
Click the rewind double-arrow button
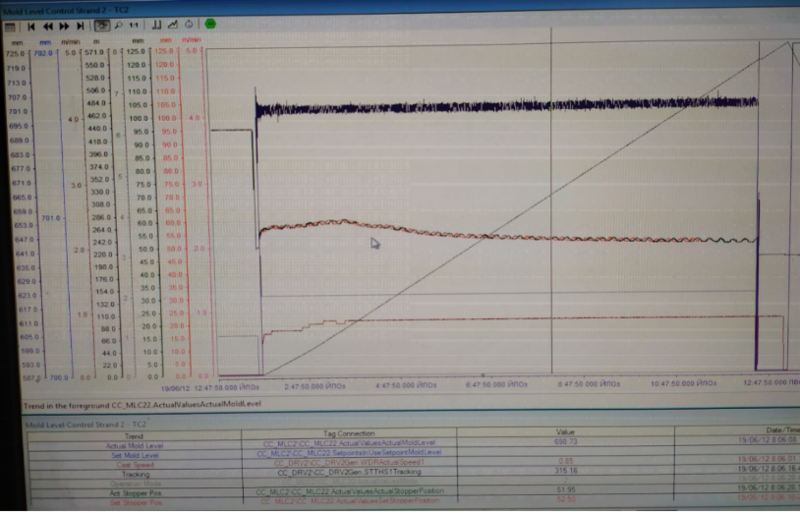tap(48, 24)
